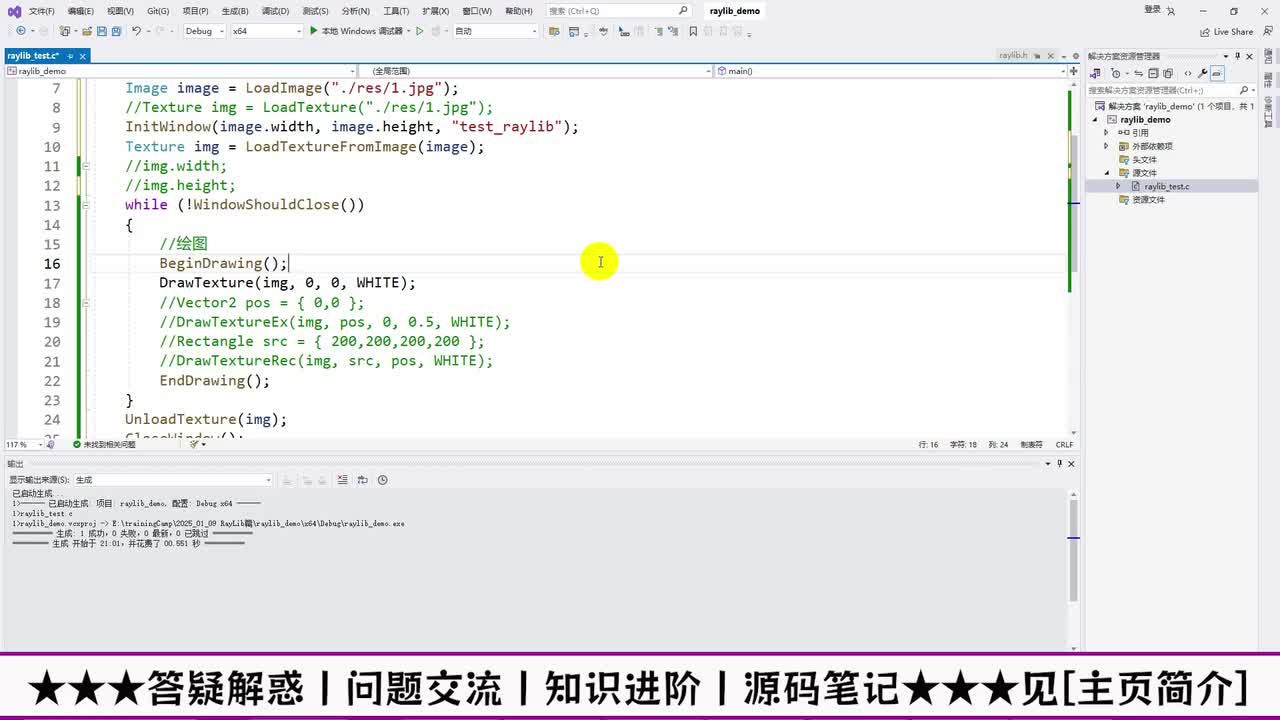Click the navigate backward icon
1280x720 pixels.
coord(21,31)
